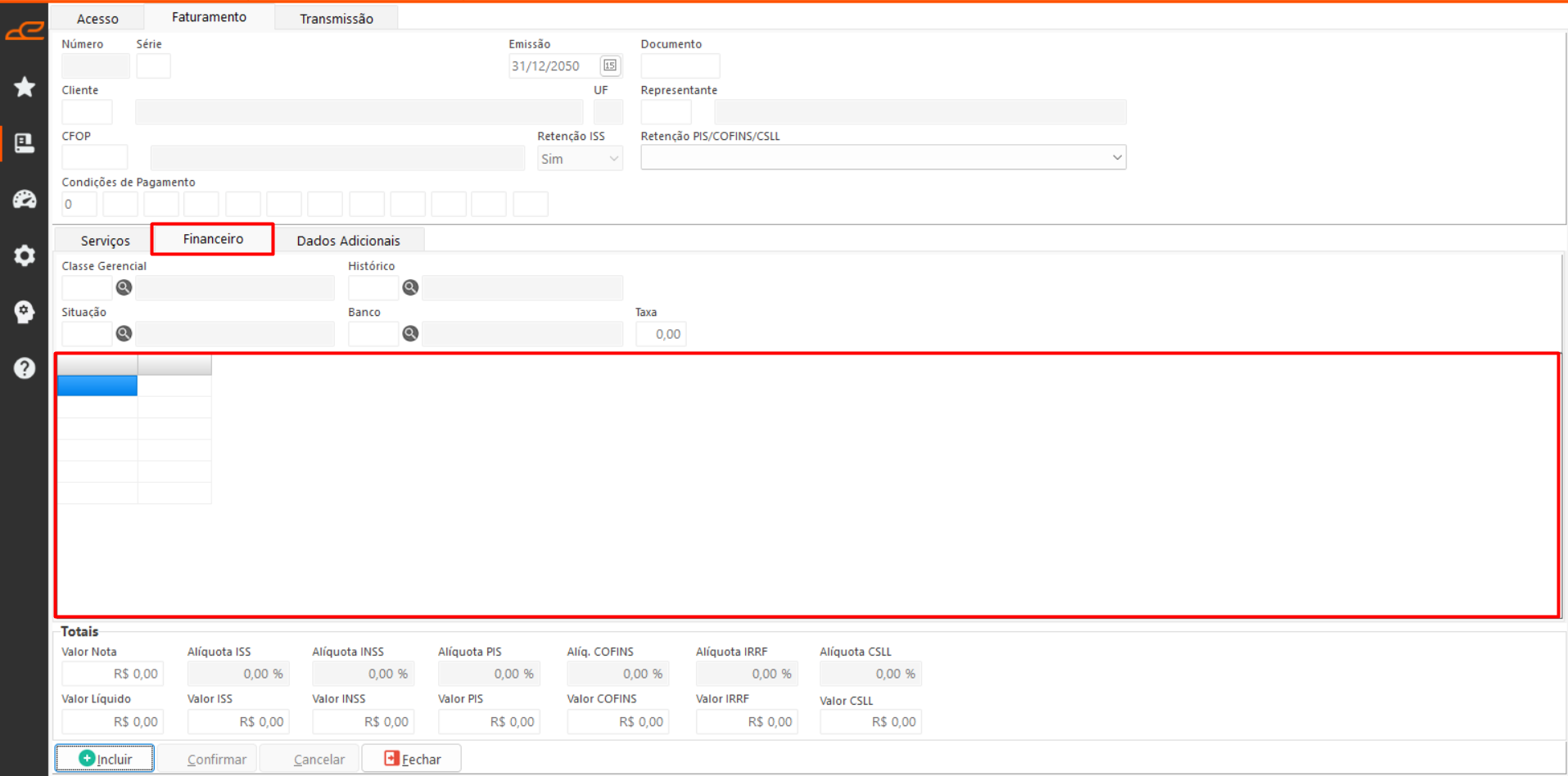Image resolution: width=1568 pixels, height=776 pixels.
Task: Click the head-with-gear icon in sidebar
Action: [25, 312]
